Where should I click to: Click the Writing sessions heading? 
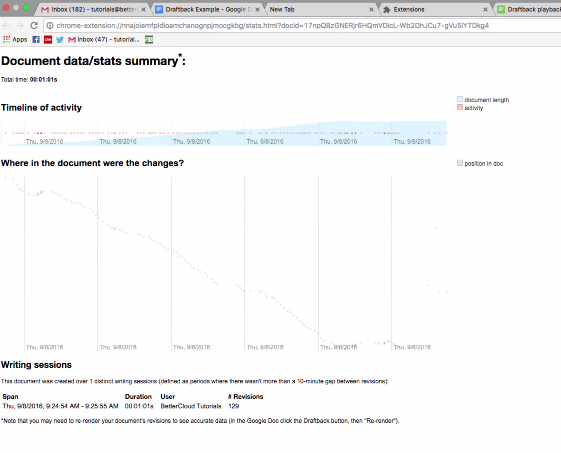(36, 365)
